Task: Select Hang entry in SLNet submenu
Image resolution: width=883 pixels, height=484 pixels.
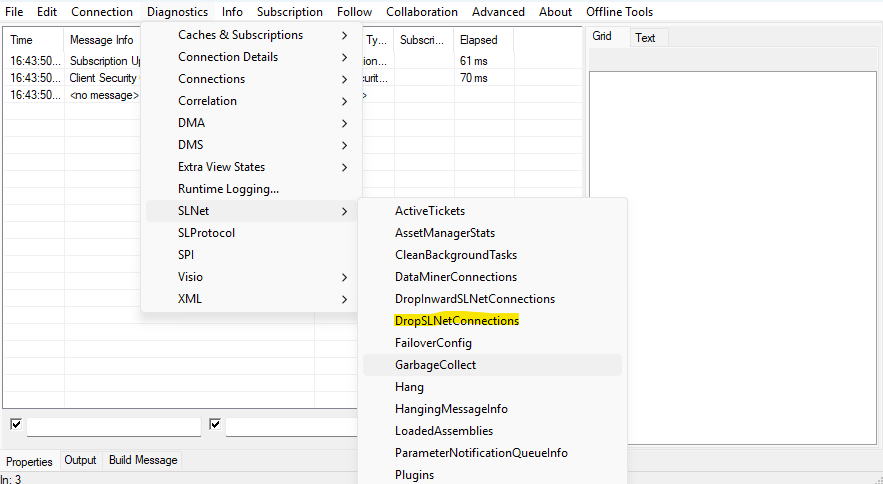Action: coord(492,387)
